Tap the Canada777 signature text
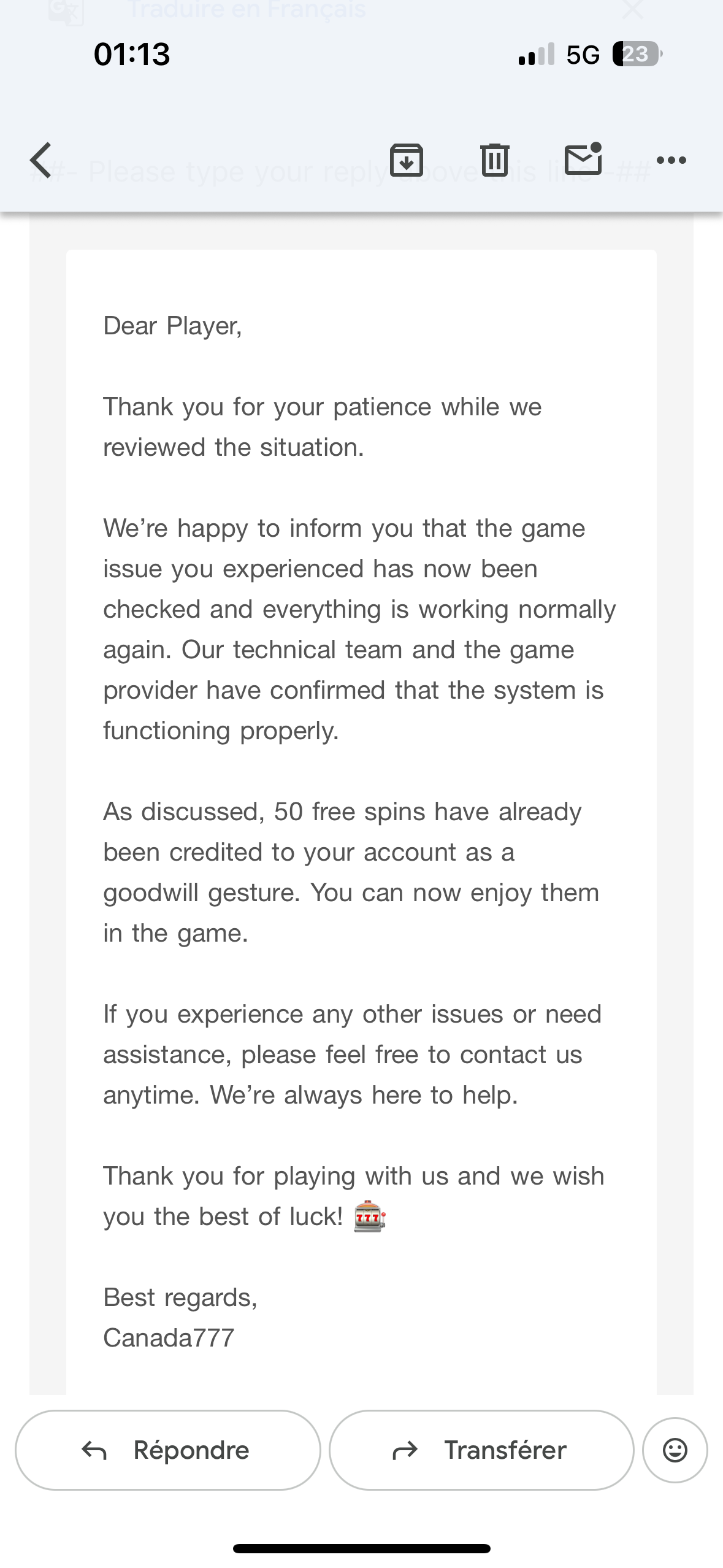This screenshot has width=723, height=1568. (x=169, y=1338)
